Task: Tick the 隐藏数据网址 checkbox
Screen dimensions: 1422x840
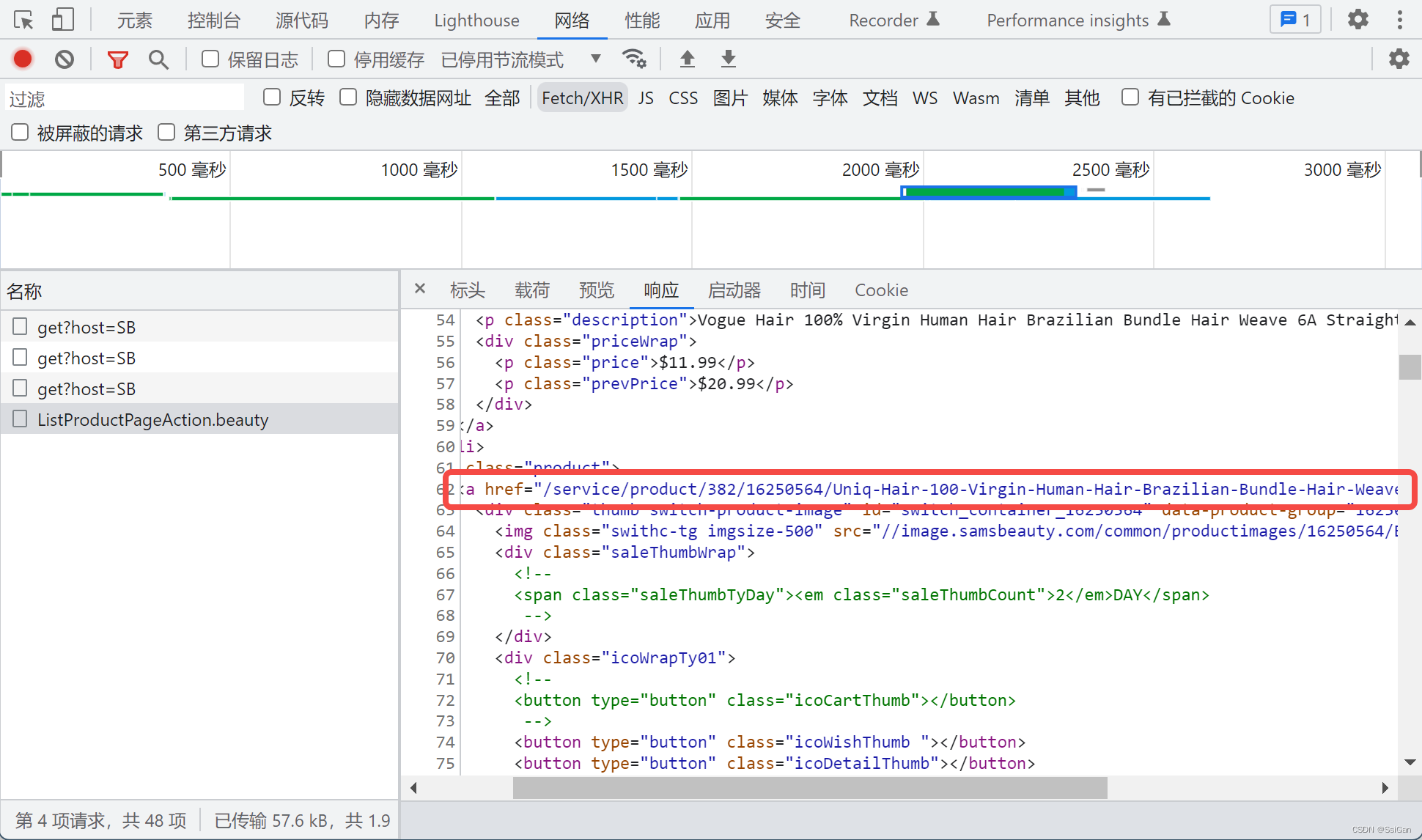Action: [348, 97]
